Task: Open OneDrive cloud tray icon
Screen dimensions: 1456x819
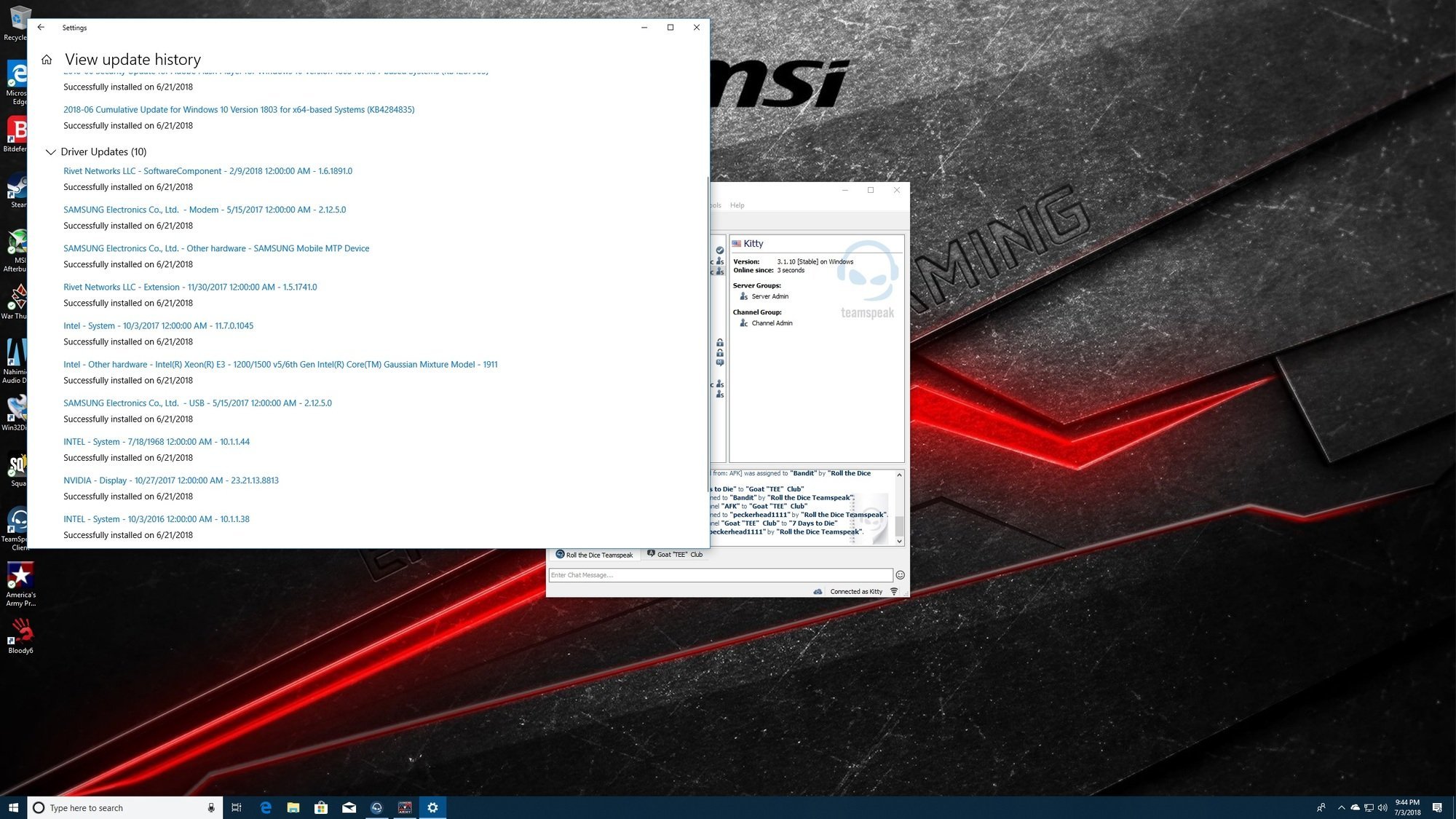Action: [x=1356, y=807]
